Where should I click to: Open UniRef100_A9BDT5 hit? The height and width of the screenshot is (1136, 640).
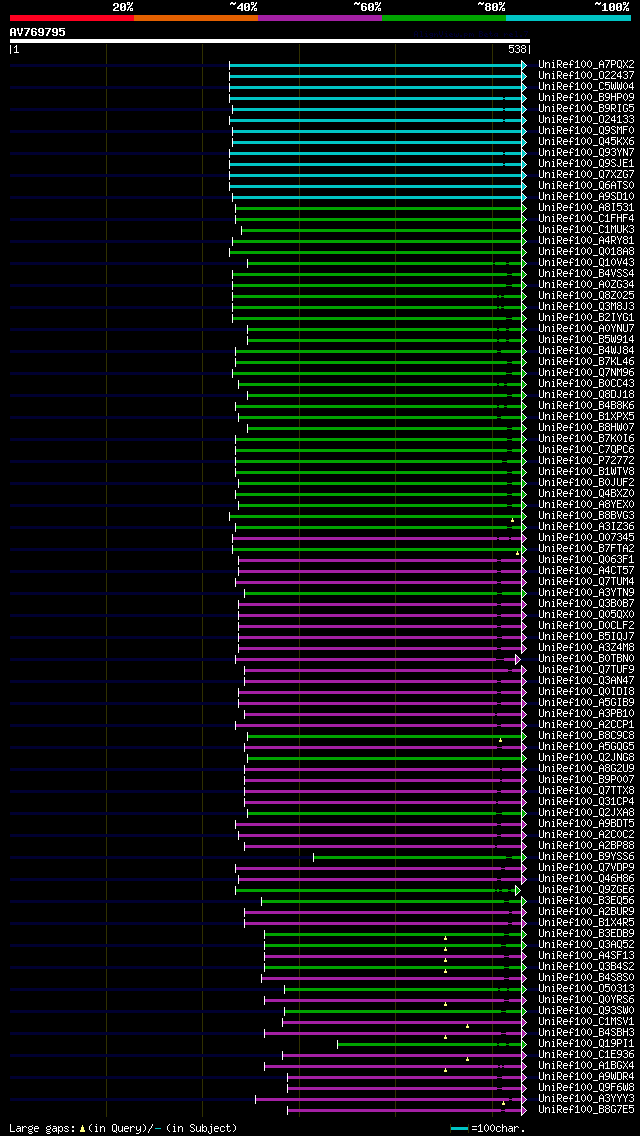coord(586,824)
